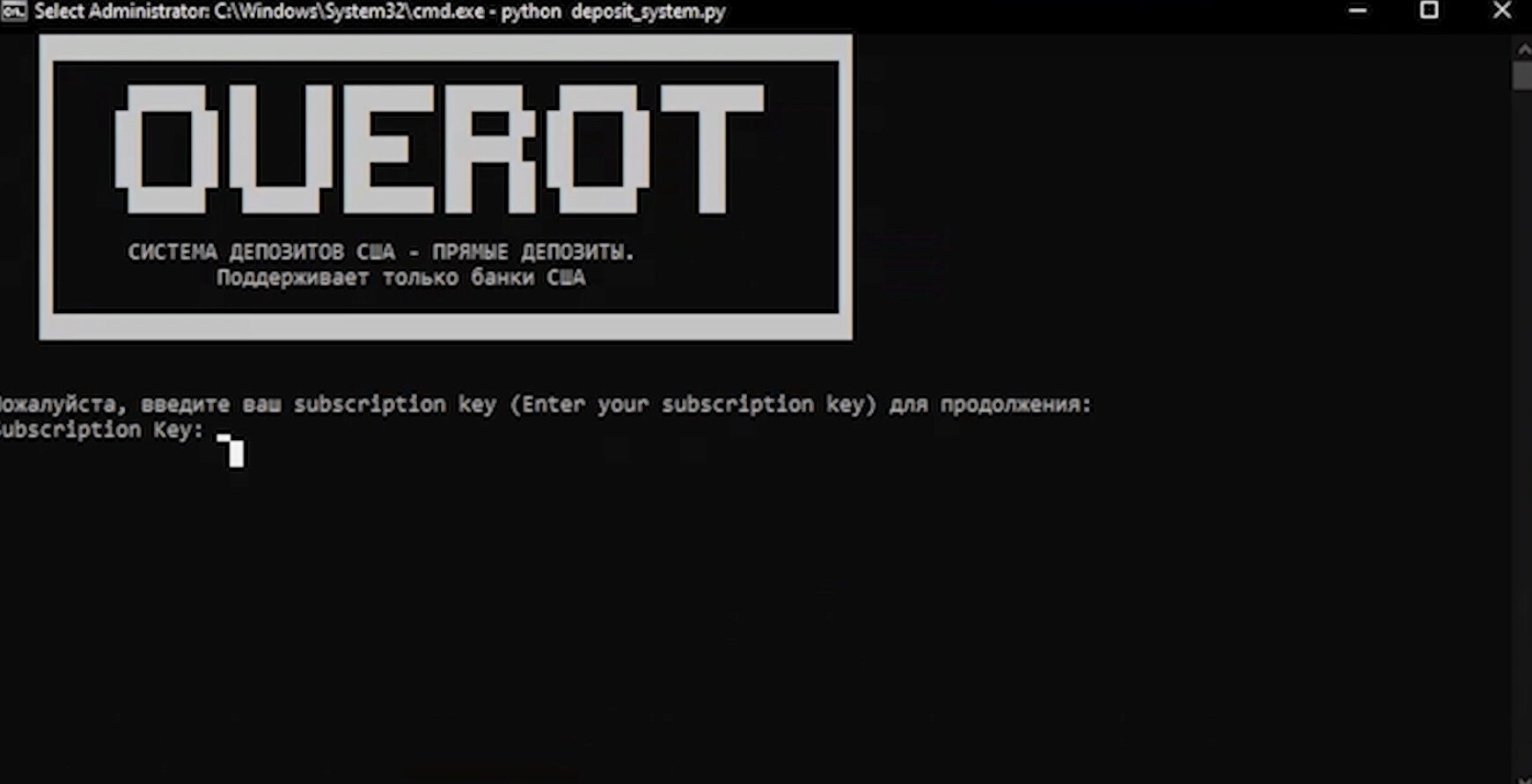This screenshot has height=784, width=1532.
Task: Click the 'Subscription Key:' prompt label
Action: (101, 430)
